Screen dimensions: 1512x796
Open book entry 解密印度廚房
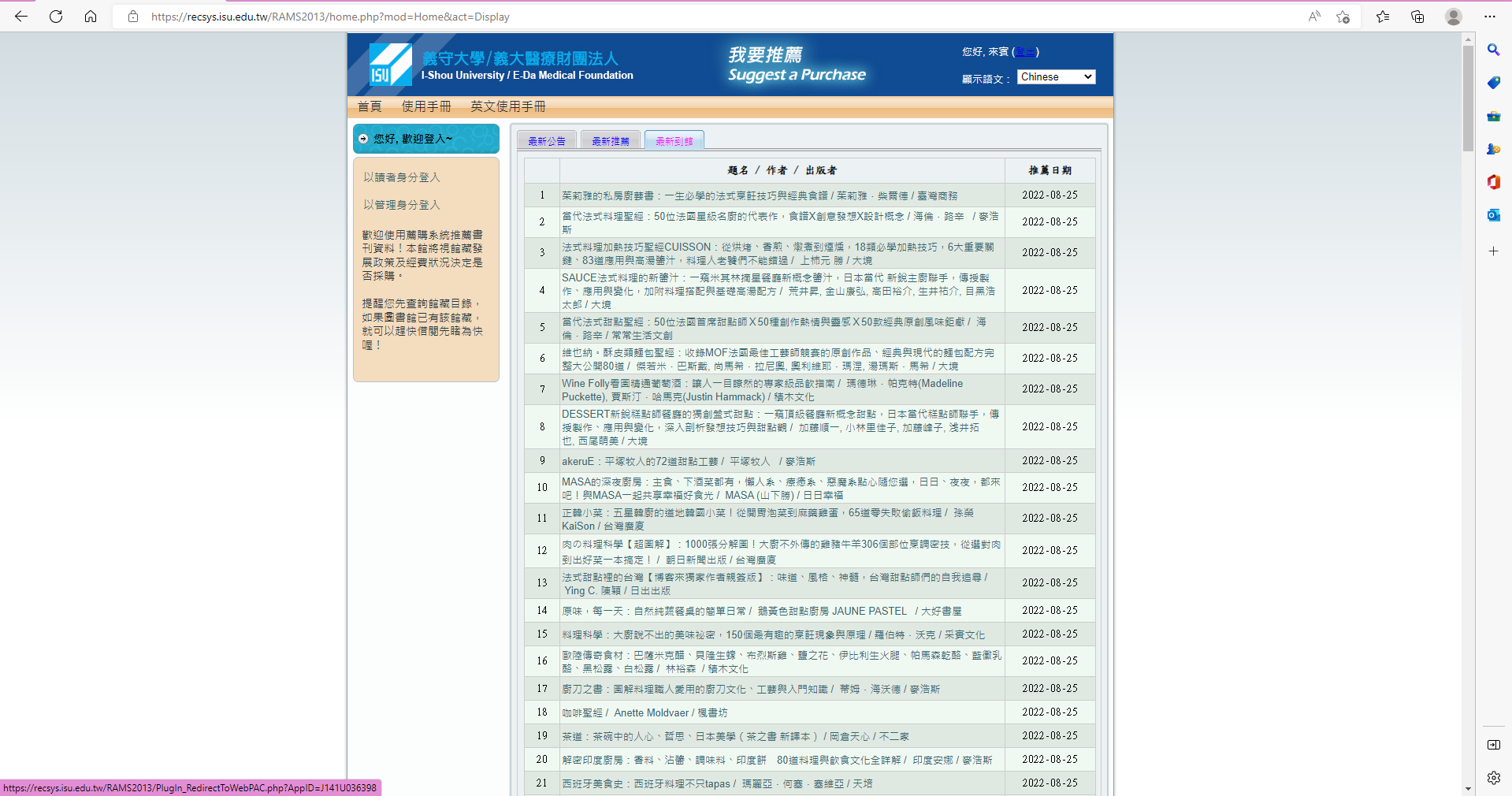point(777,760)
